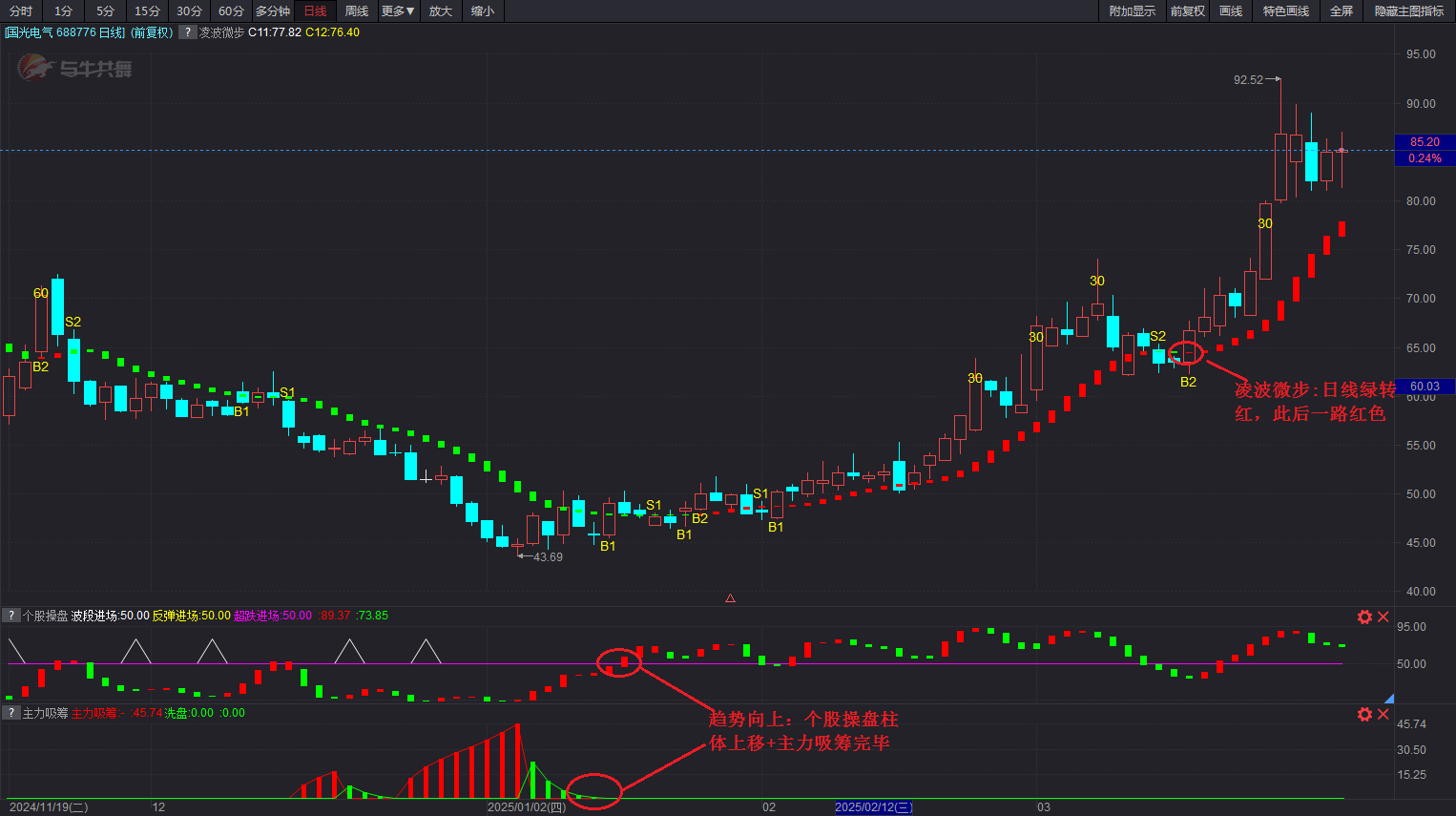1456x816 pixels.
Task: Click the blue corner triangle beside the 个股操盘 scale
Action: point(1389,699)
